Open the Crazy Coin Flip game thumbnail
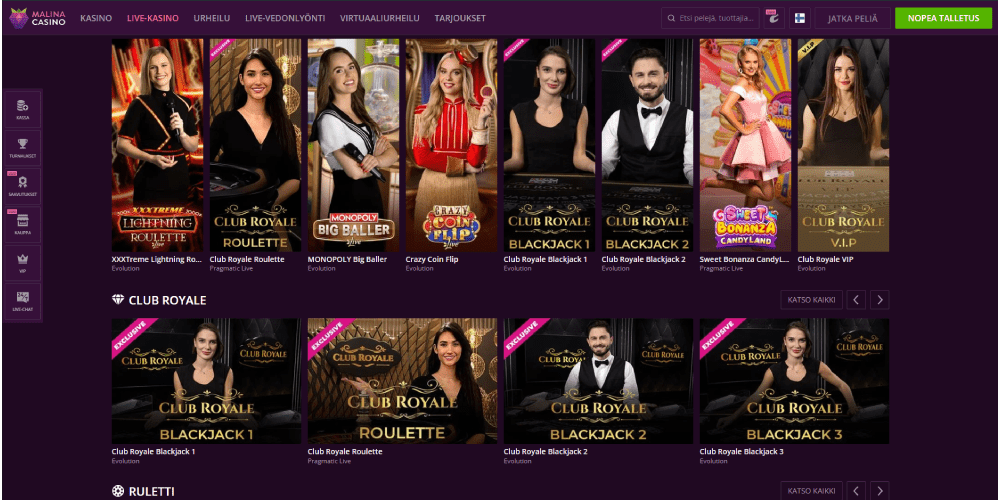 pyautogui.click(x=452, y=145)
